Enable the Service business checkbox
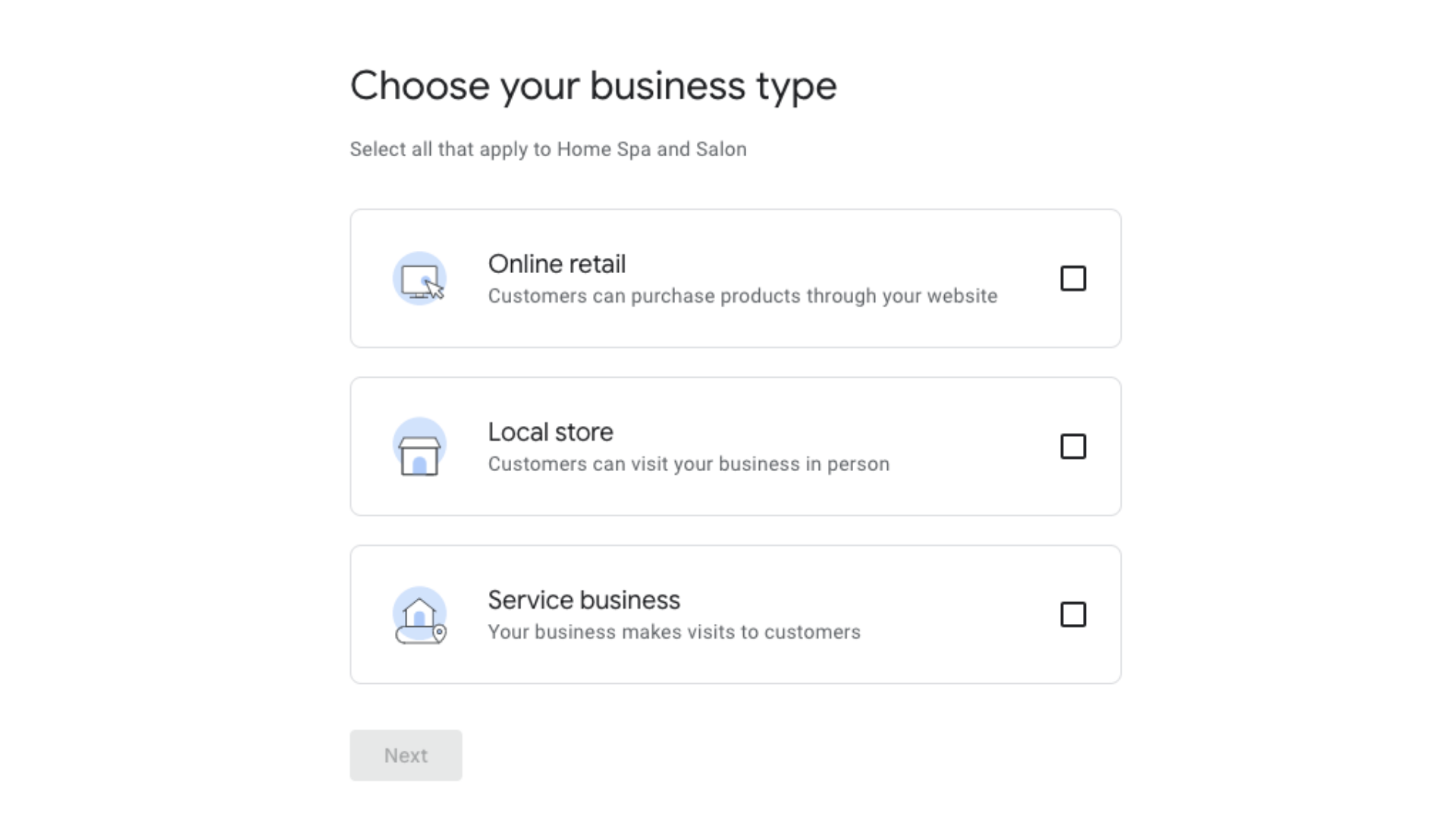Image resolution: width=1456 pixels, height=819 pixels. pyautogui.click(x=1072, y=614)
